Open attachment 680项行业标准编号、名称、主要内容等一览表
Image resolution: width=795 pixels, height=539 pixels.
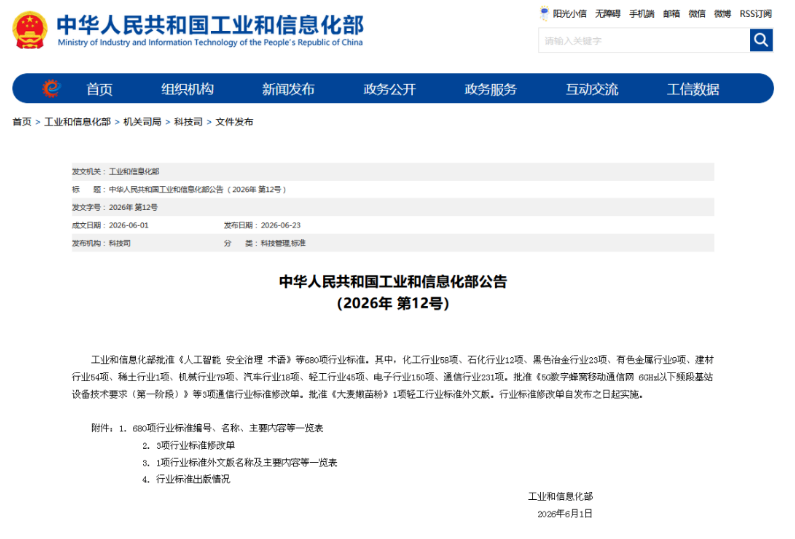(228, 428)
